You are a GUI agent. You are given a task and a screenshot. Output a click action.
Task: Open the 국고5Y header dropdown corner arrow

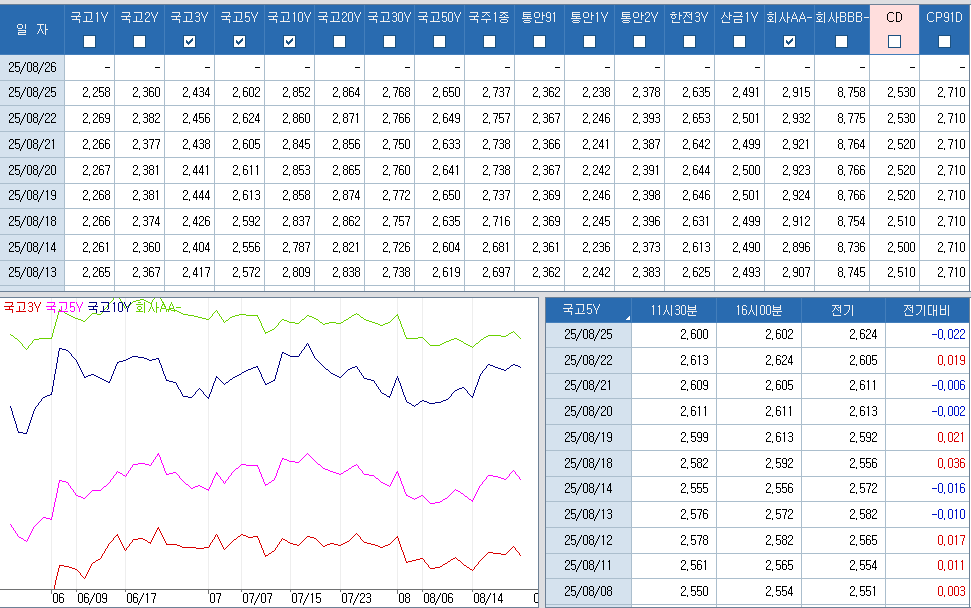coord(627,317)
